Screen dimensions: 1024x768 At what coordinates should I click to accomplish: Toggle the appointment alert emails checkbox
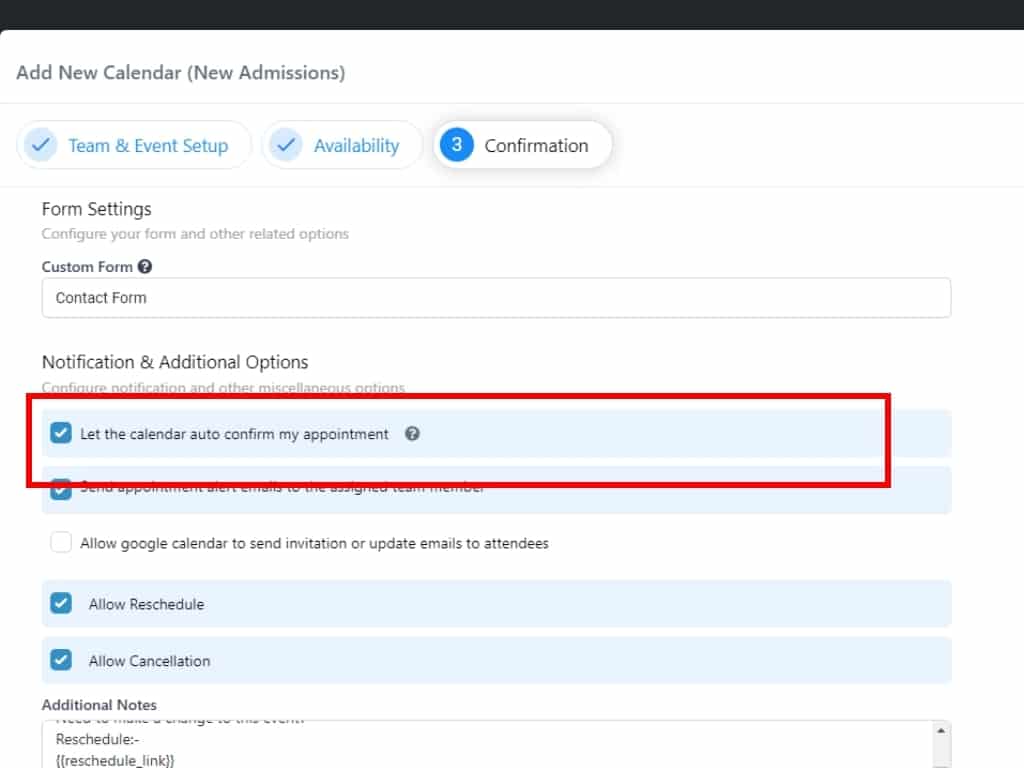point(61,491)
